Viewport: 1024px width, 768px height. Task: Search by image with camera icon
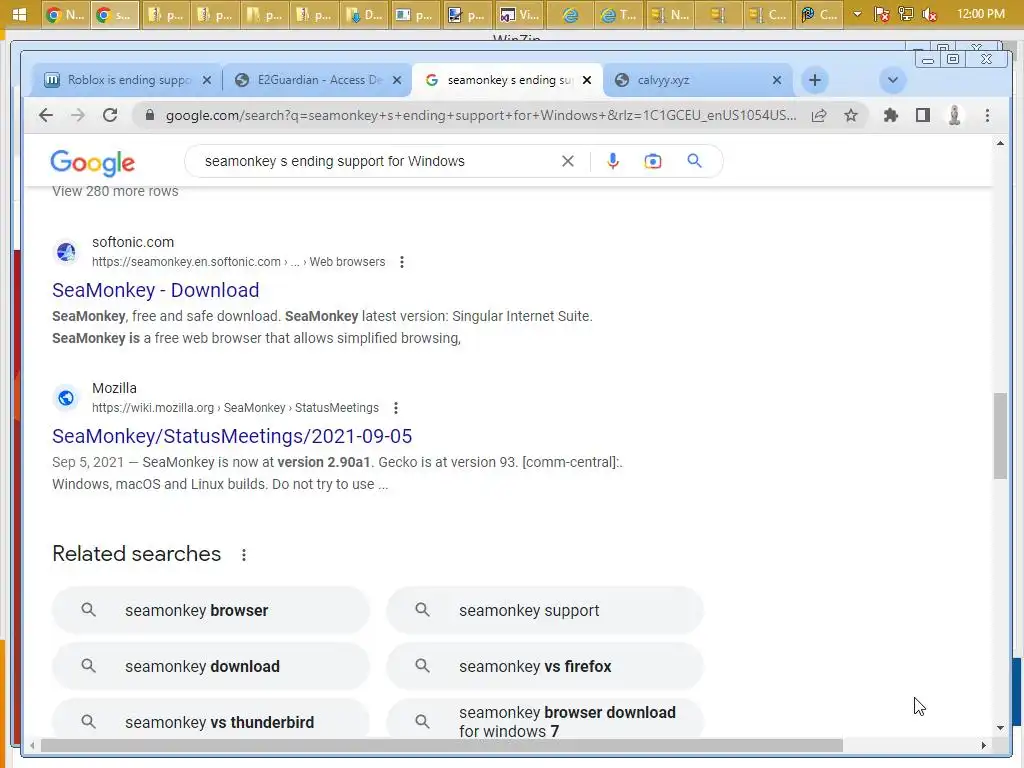(x=652, y=161)
